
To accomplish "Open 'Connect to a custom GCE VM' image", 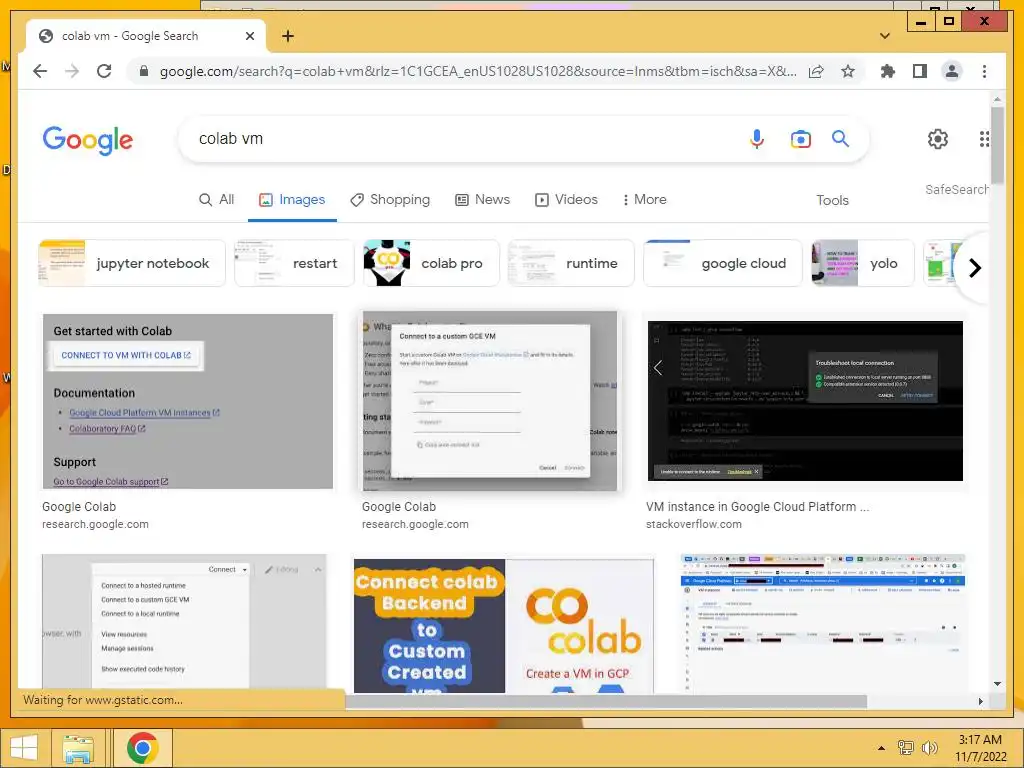I will (490, 401).
